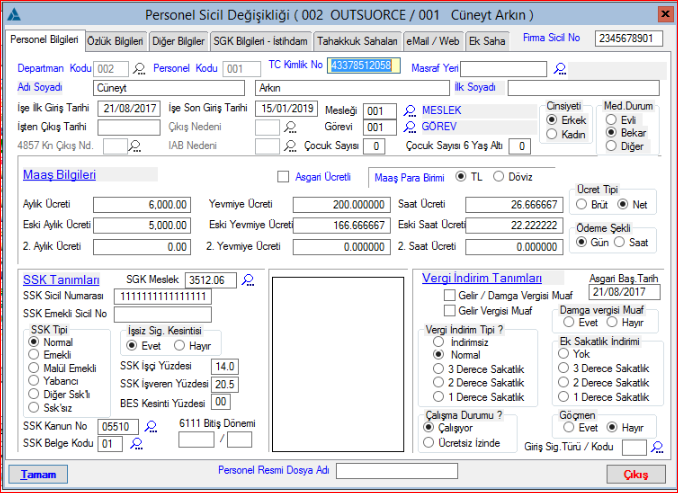Image resolution: width=678 pixels, height=493 pixels.
Task: Open the SSK Belge Kodu lookup
Action: point(137,443)
